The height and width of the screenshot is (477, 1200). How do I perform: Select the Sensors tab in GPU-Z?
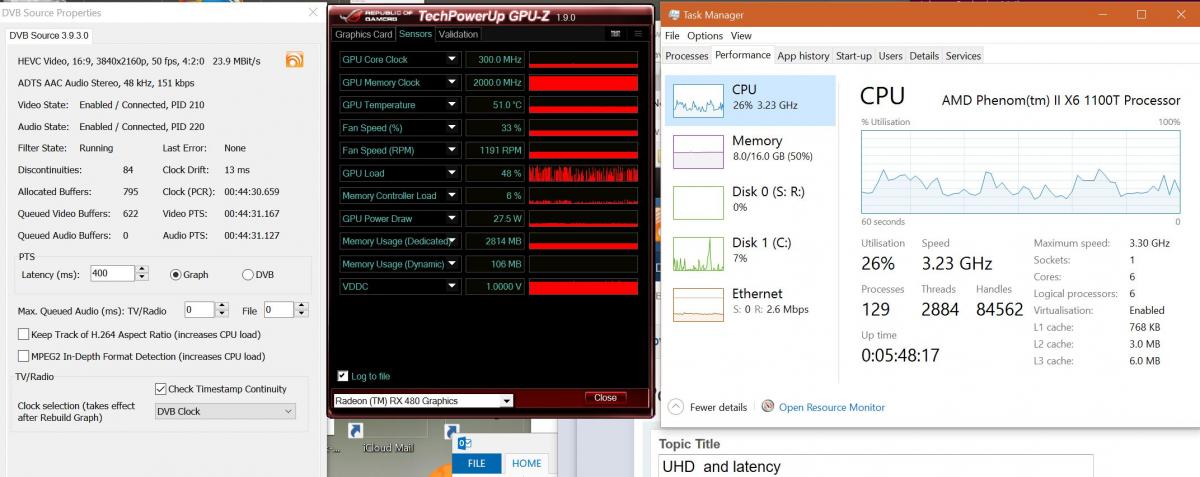click(415, 34)
